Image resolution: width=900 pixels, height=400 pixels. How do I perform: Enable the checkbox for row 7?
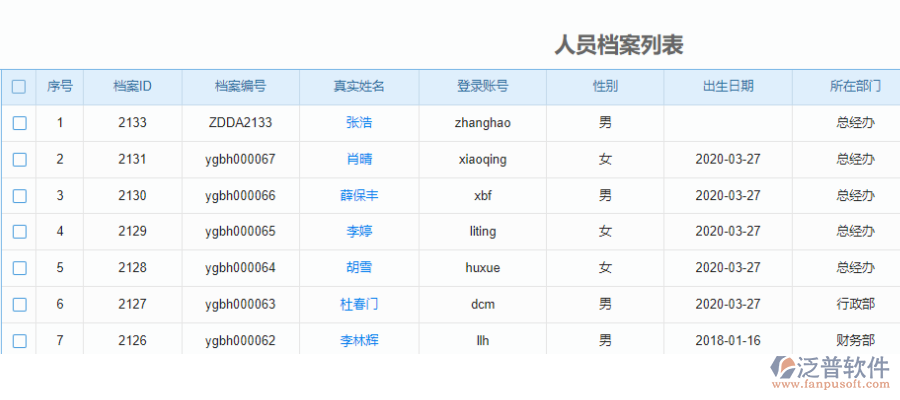pos(19,341)
